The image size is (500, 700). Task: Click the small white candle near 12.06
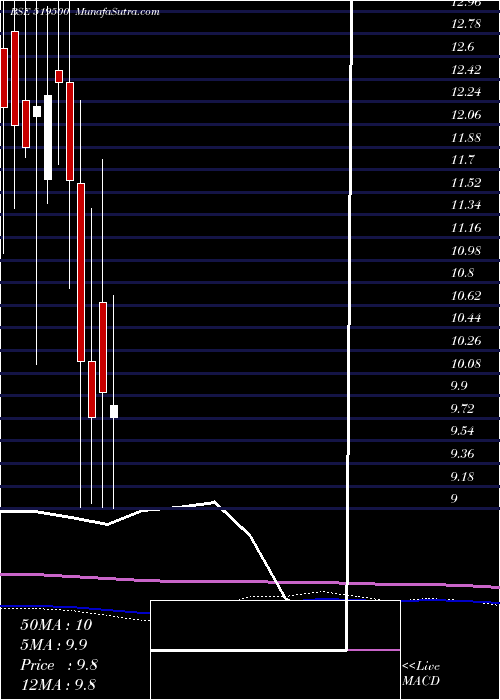pos(37,111)
